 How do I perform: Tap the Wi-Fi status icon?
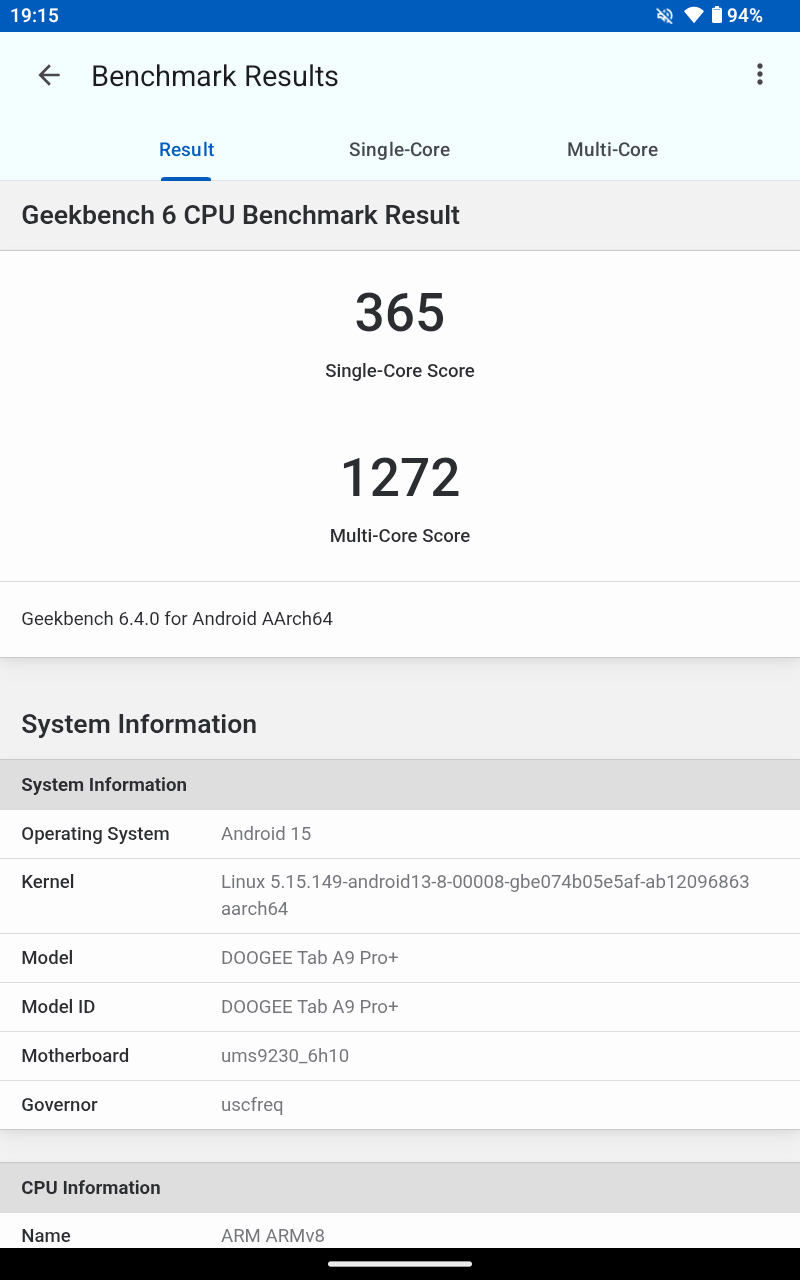pyautogui.click(x=693, y=15)
